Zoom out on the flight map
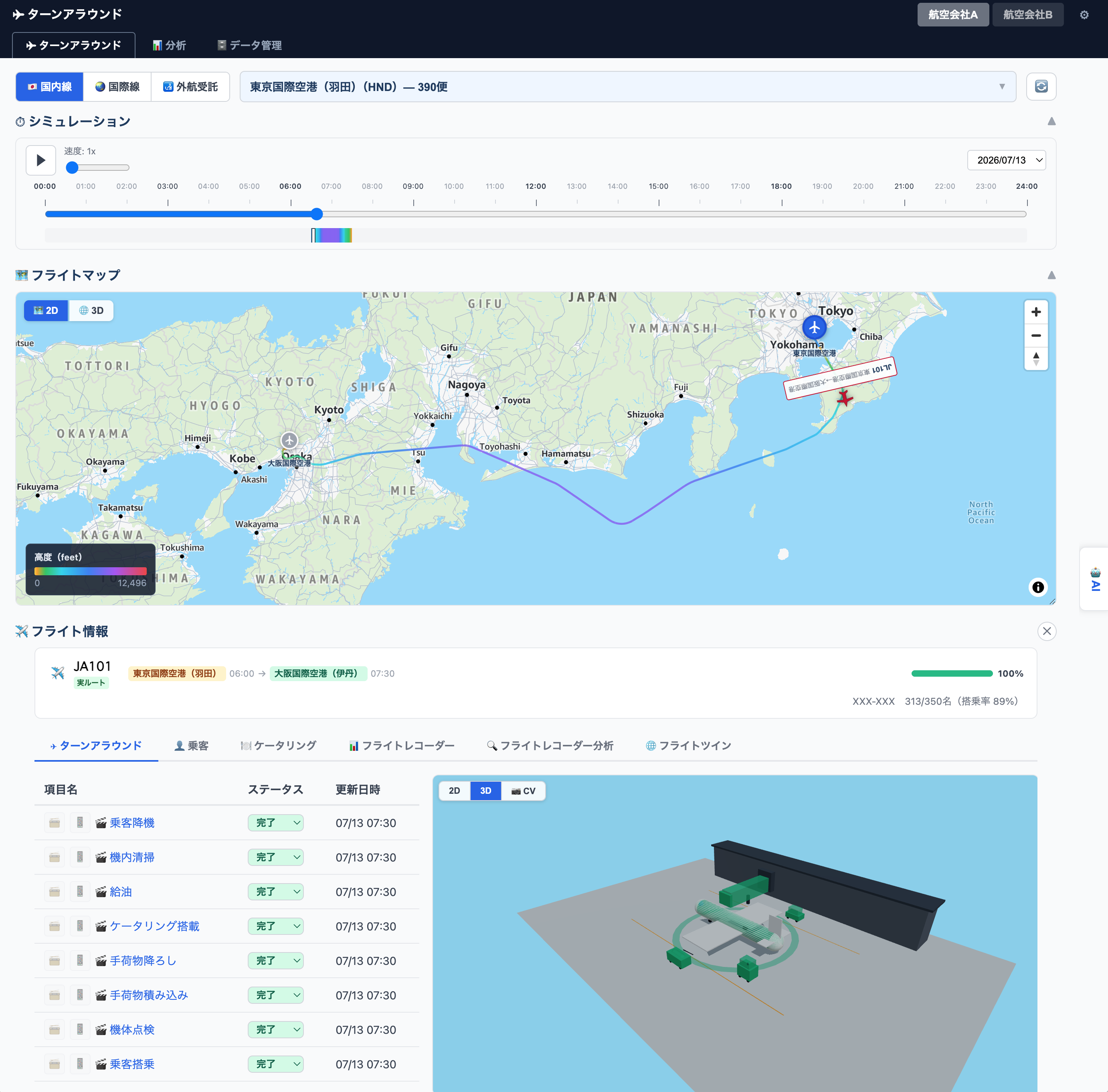 click(x=1036, y=336)
